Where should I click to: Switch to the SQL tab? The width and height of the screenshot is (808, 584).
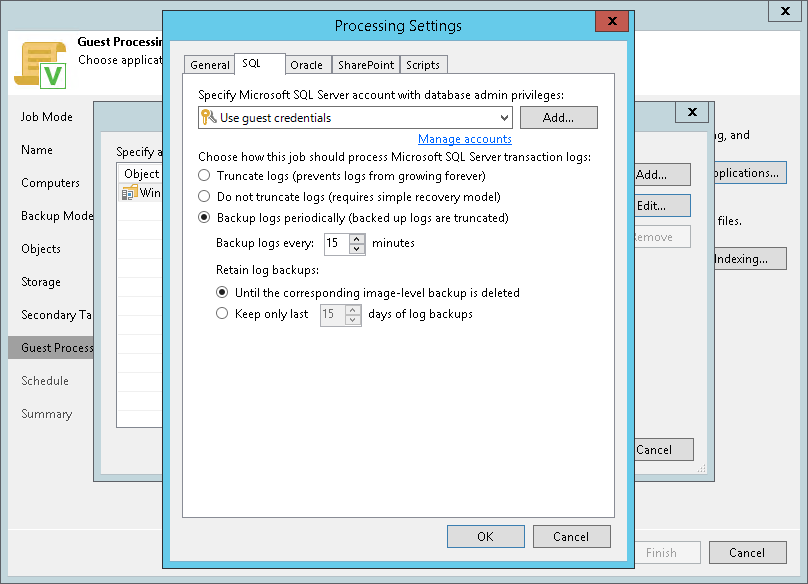(259, 63)
